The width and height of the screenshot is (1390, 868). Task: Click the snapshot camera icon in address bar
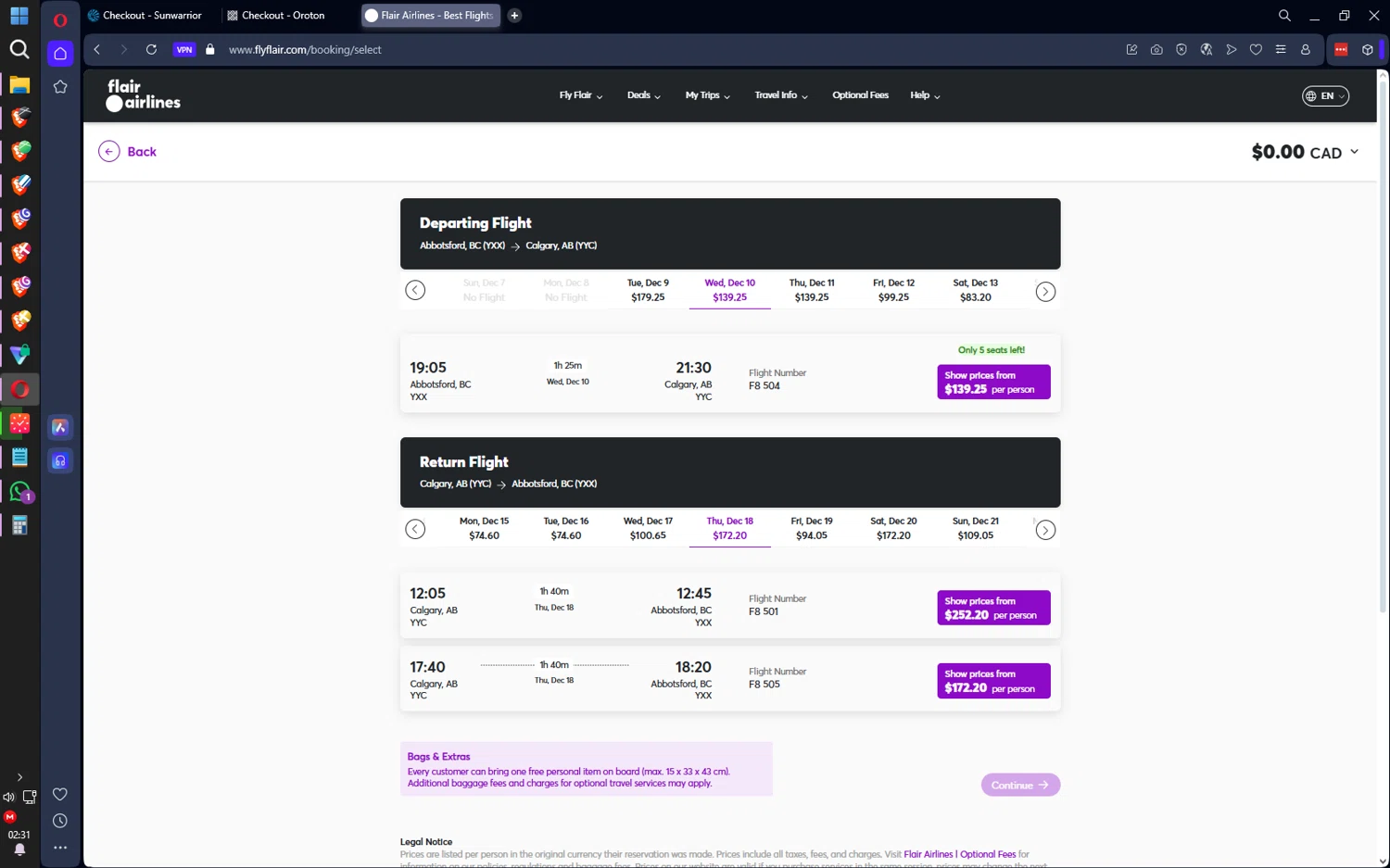(1156, 49)
